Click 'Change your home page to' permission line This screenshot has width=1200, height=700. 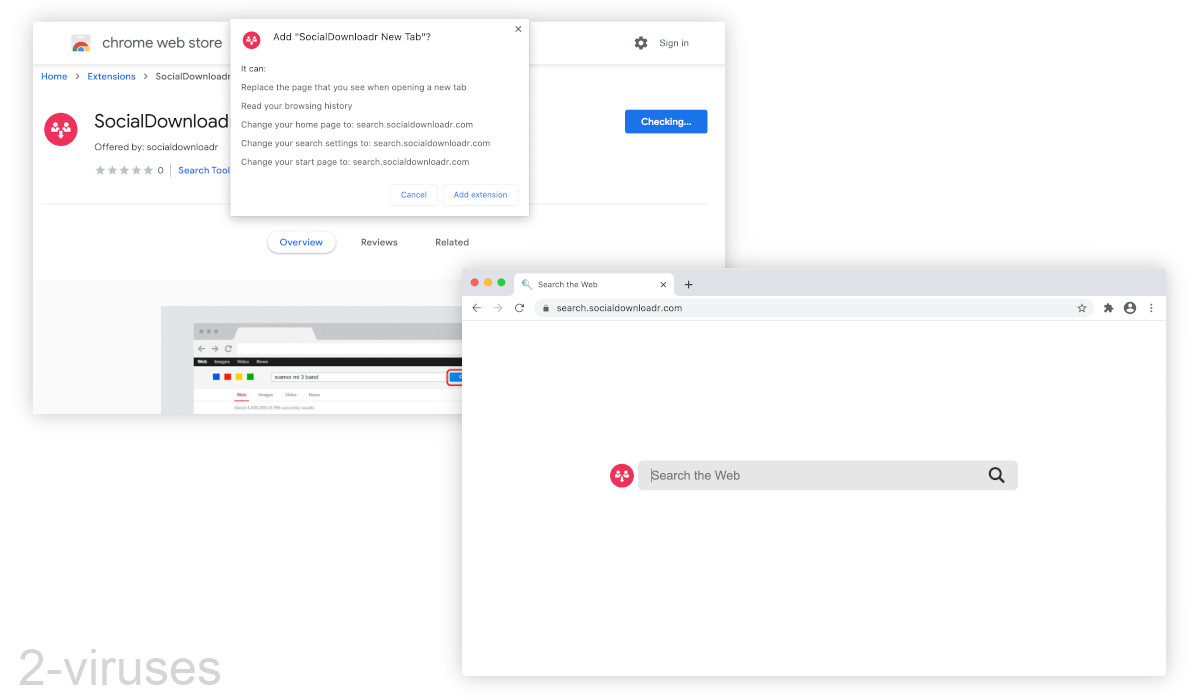pos(357,124)
